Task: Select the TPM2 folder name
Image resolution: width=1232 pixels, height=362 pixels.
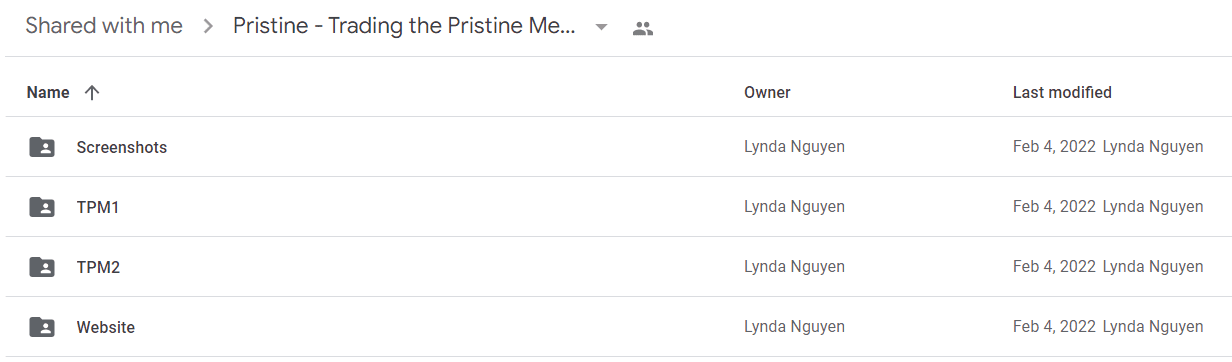Action: coord(98,267)
